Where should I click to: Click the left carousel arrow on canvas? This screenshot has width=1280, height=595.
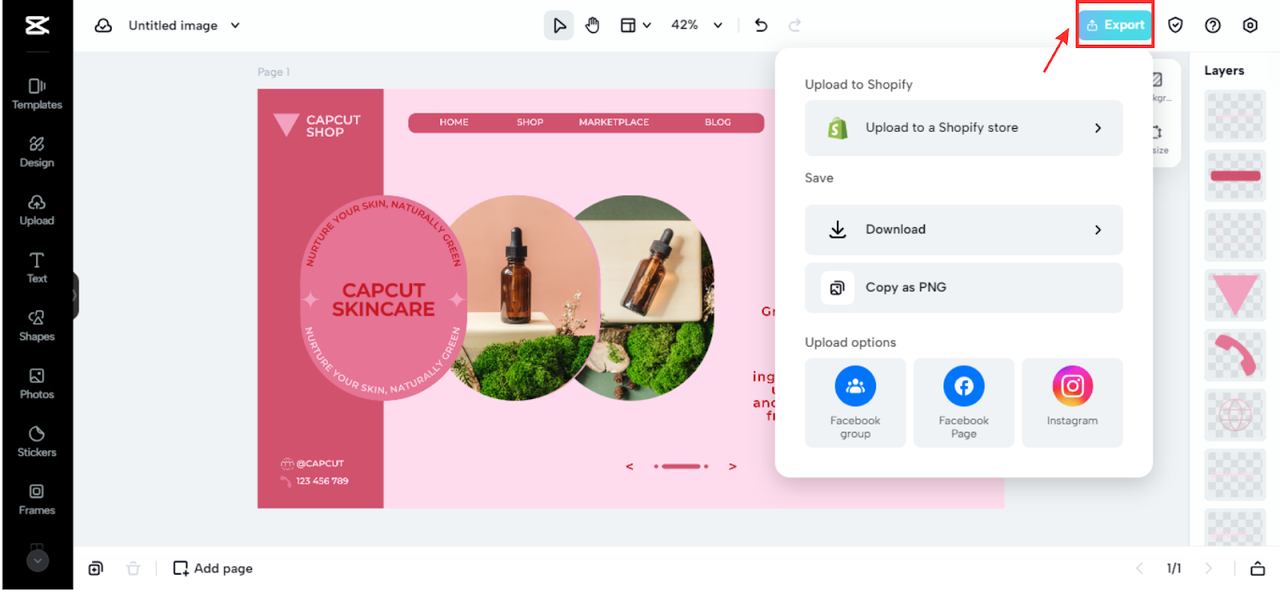629,467
